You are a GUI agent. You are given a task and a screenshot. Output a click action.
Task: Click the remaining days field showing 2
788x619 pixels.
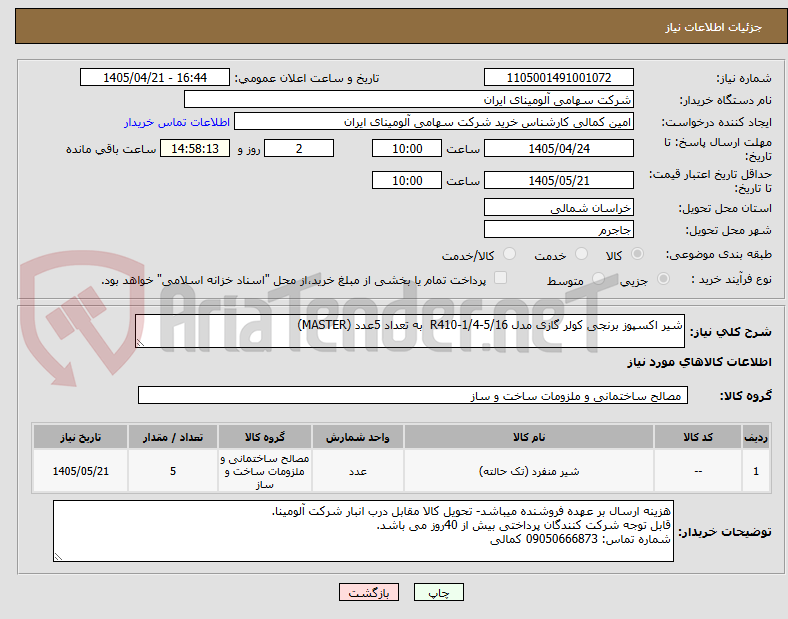299,148
